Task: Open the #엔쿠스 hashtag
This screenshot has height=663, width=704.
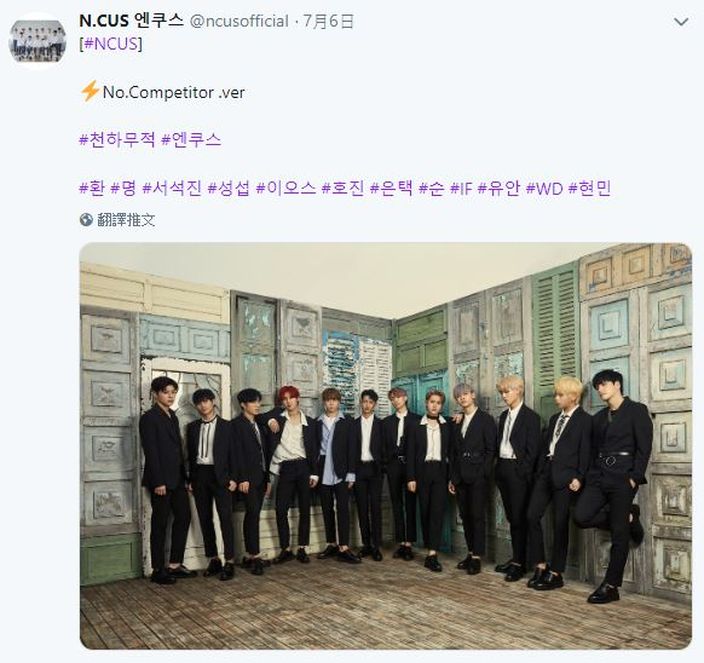Action: point(191,140)
